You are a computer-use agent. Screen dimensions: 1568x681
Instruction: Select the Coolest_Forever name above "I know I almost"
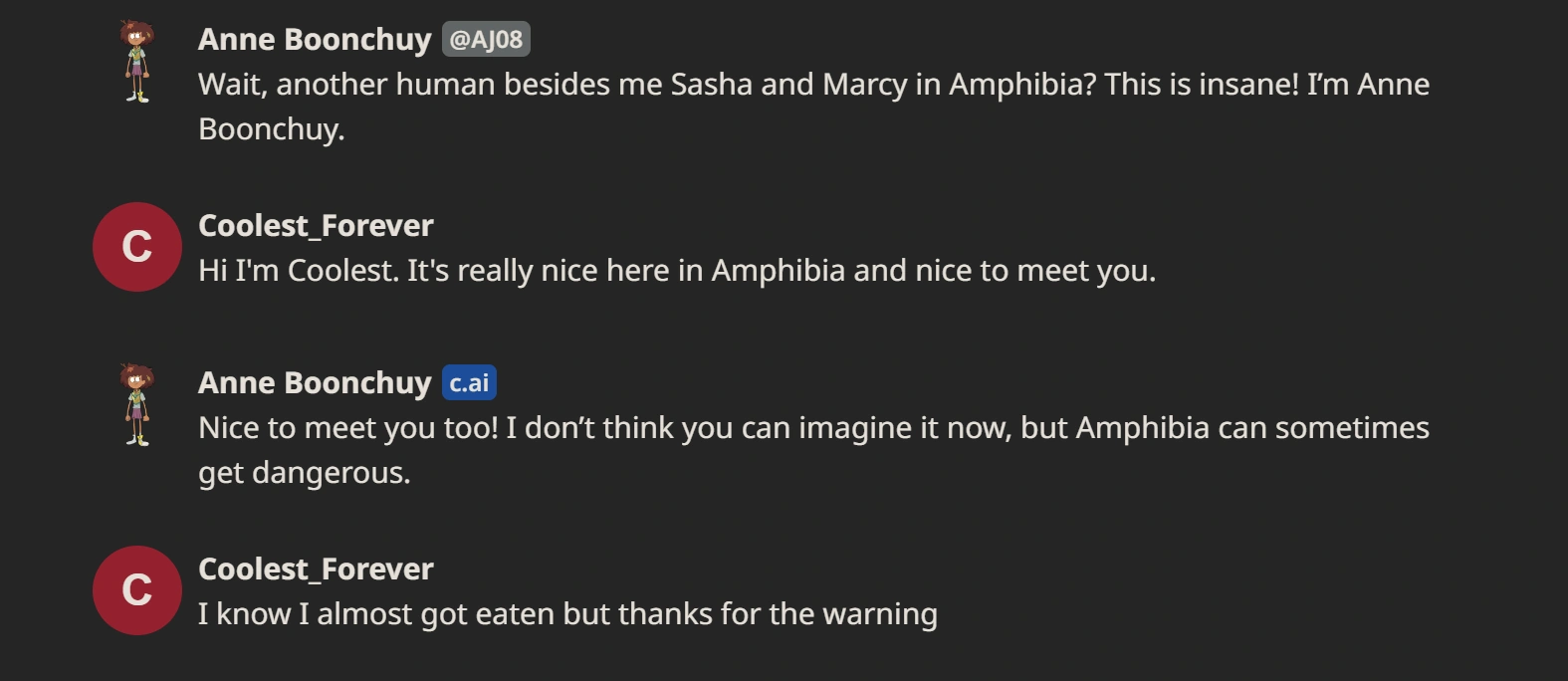click(x=316, y=569)
